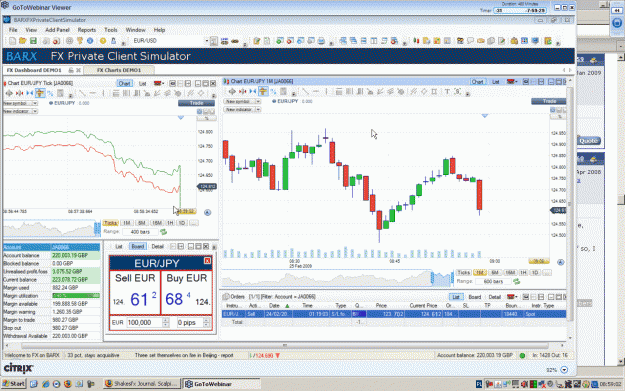Select List view in Tick chart header
This screenshot has height=391, width=625.
(x=142, y=83)
